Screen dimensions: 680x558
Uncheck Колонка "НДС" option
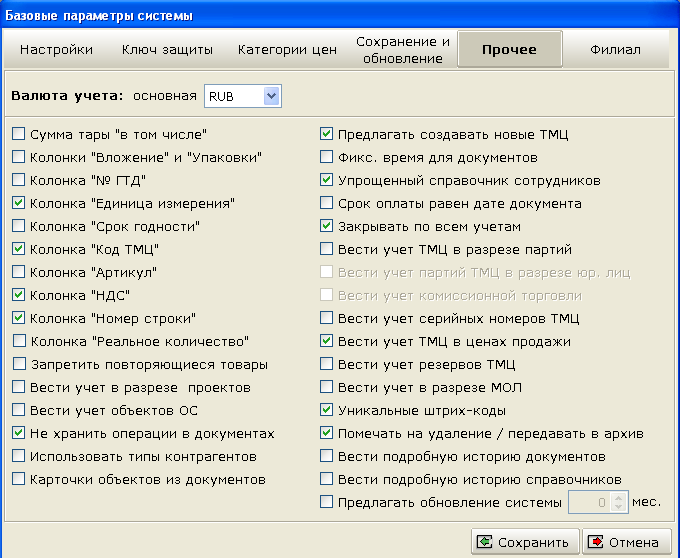(18, 295)
